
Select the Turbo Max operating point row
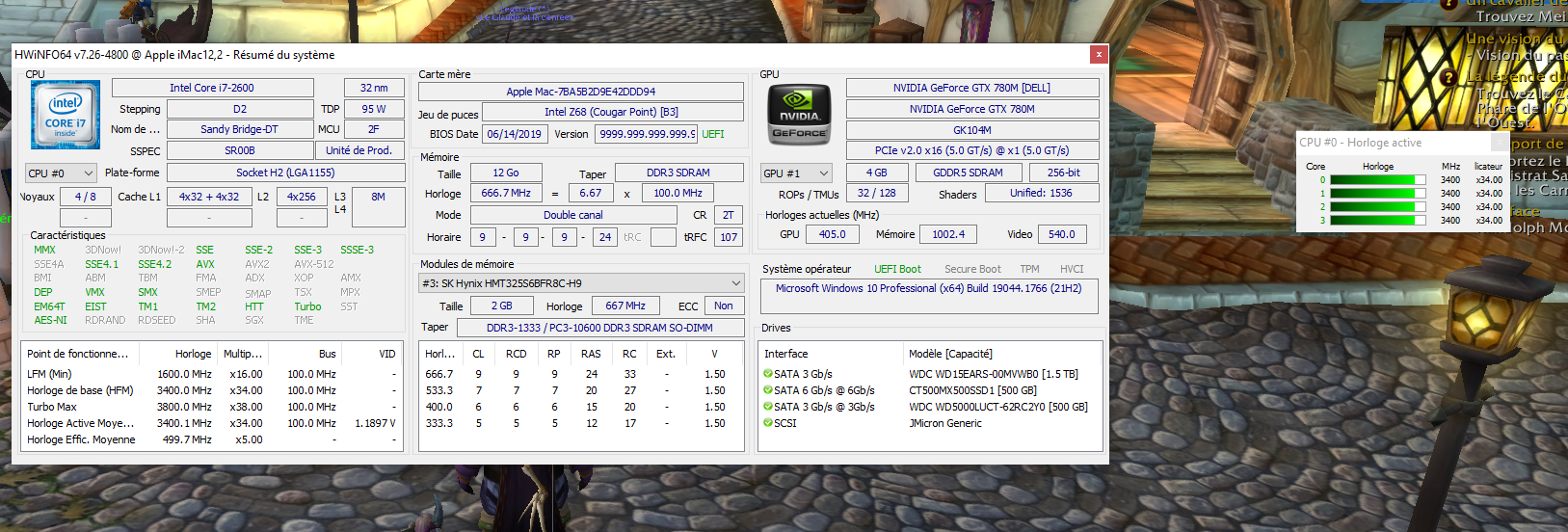[x=211, y=407]
